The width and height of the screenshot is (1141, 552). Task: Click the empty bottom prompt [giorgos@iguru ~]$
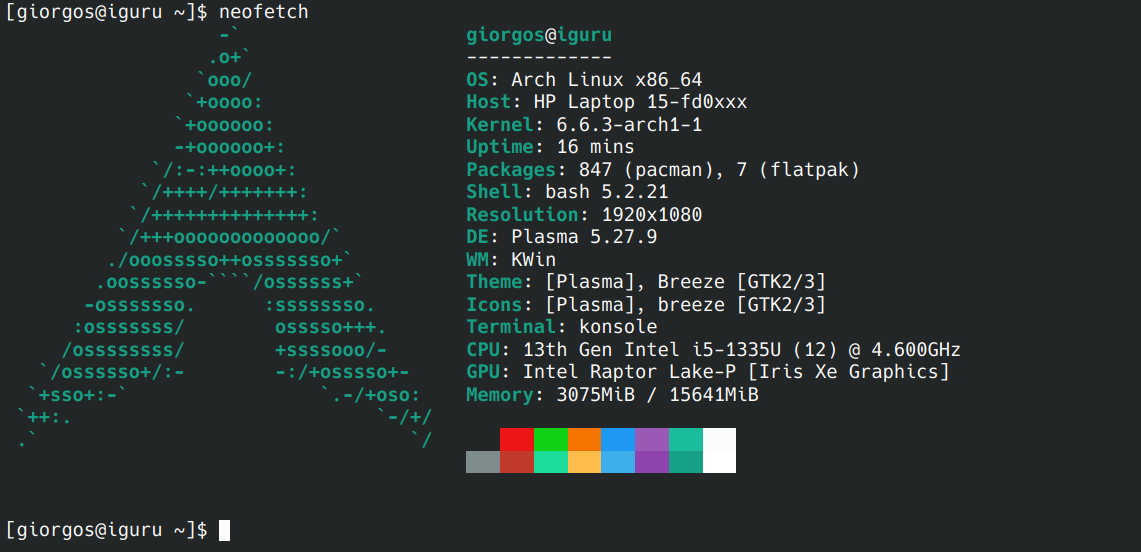(x=106, y=530)
